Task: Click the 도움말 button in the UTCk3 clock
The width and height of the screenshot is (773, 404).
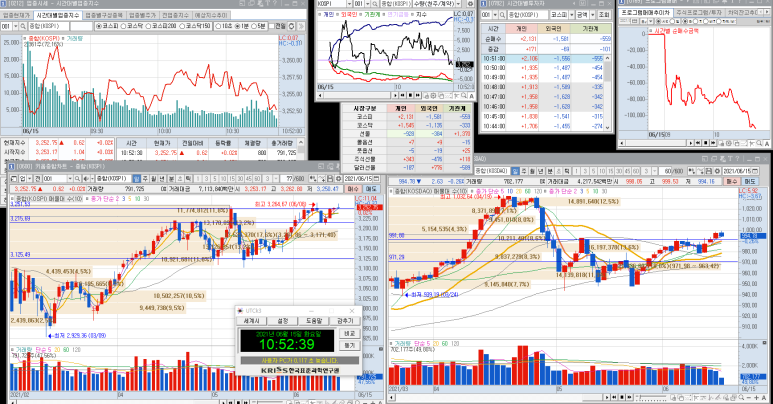Action: pos(314,321)
